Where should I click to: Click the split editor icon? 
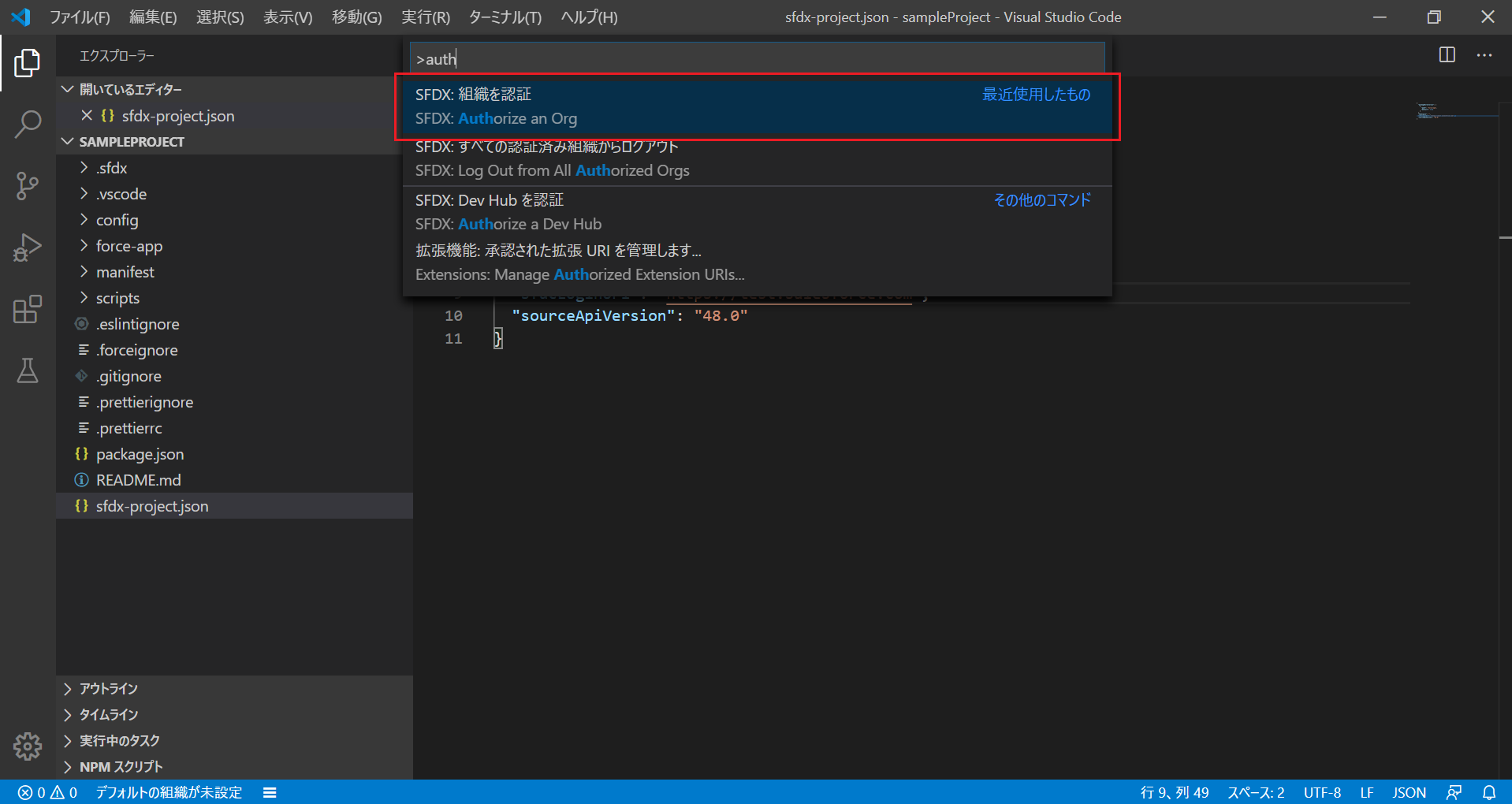[x=1447, y=55]
